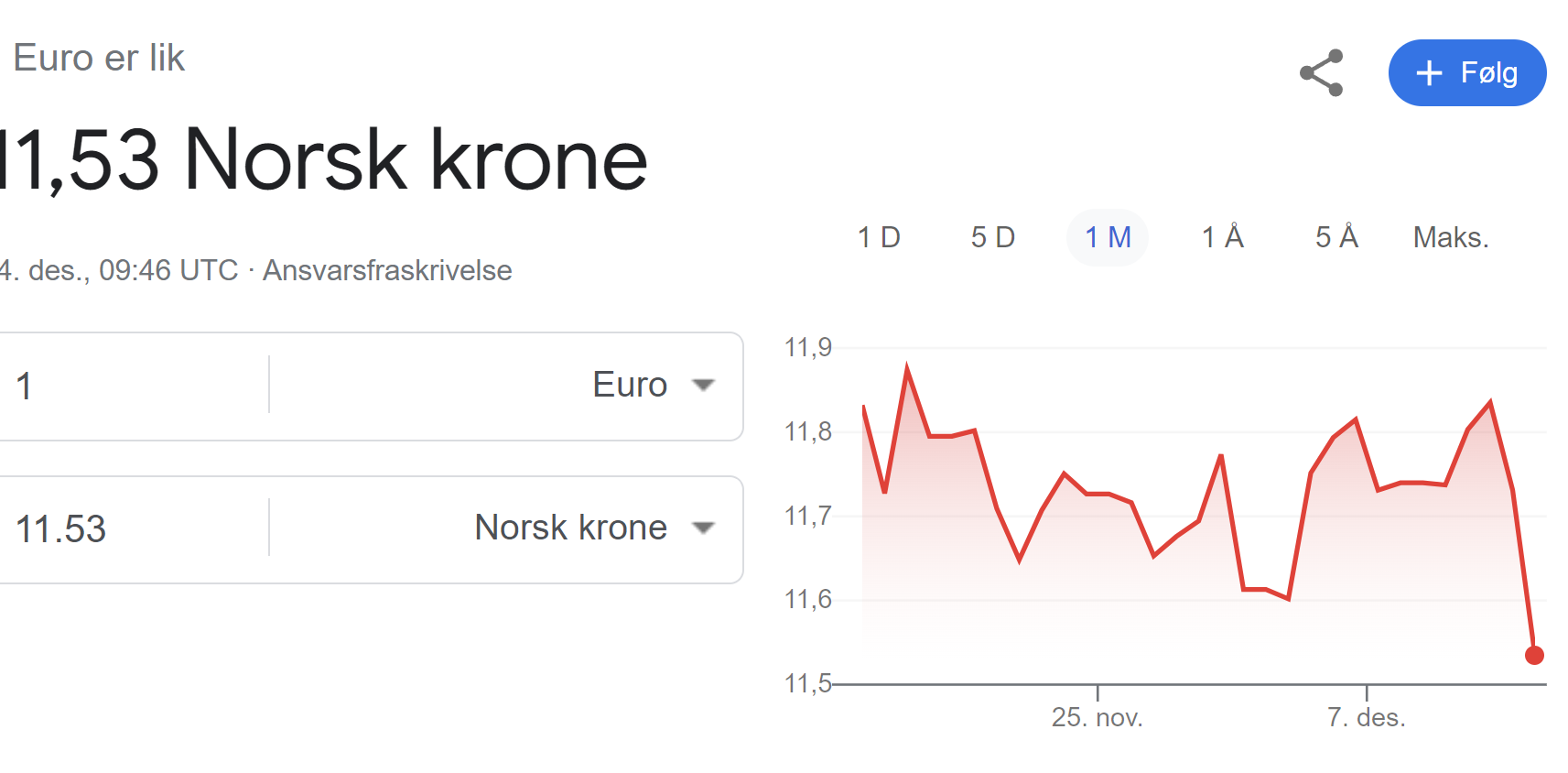1568x773 pixels.
Task: Click the plus icon in Følg
Action: coord(1429,73)
